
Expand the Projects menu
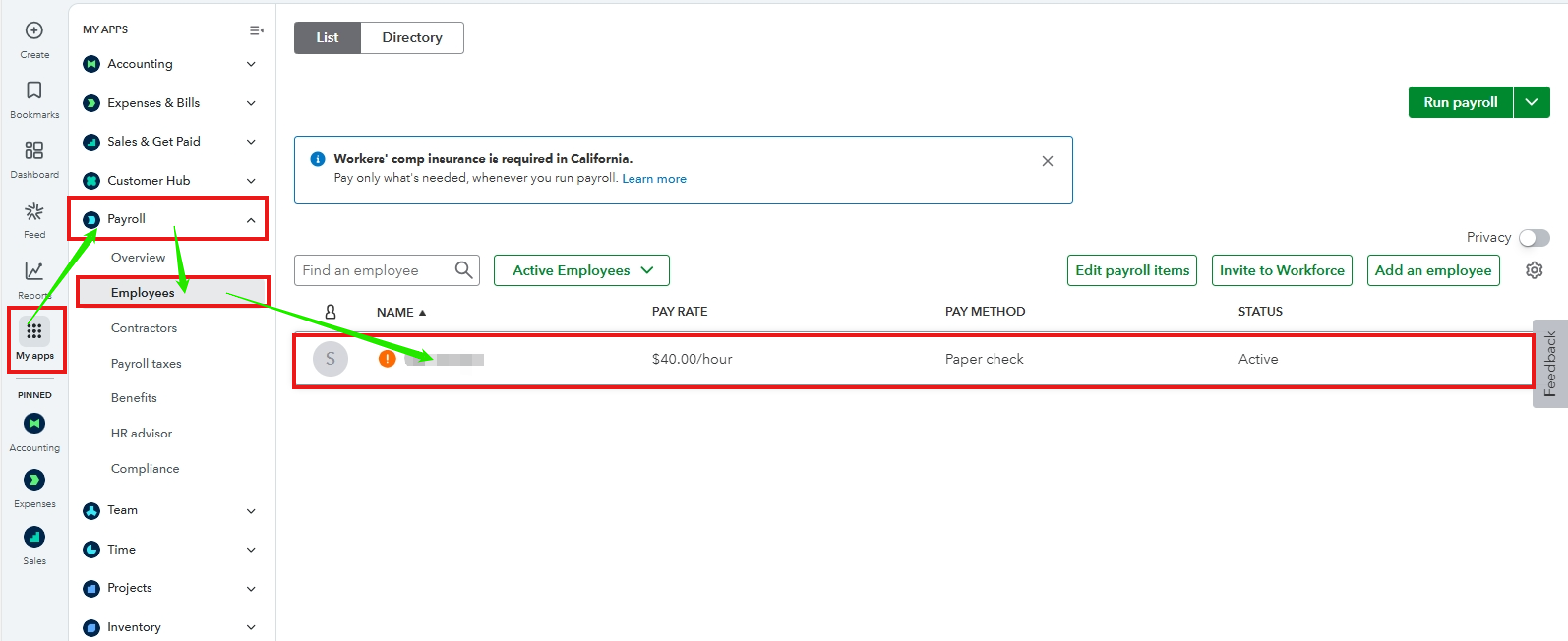tap(251, 589)
